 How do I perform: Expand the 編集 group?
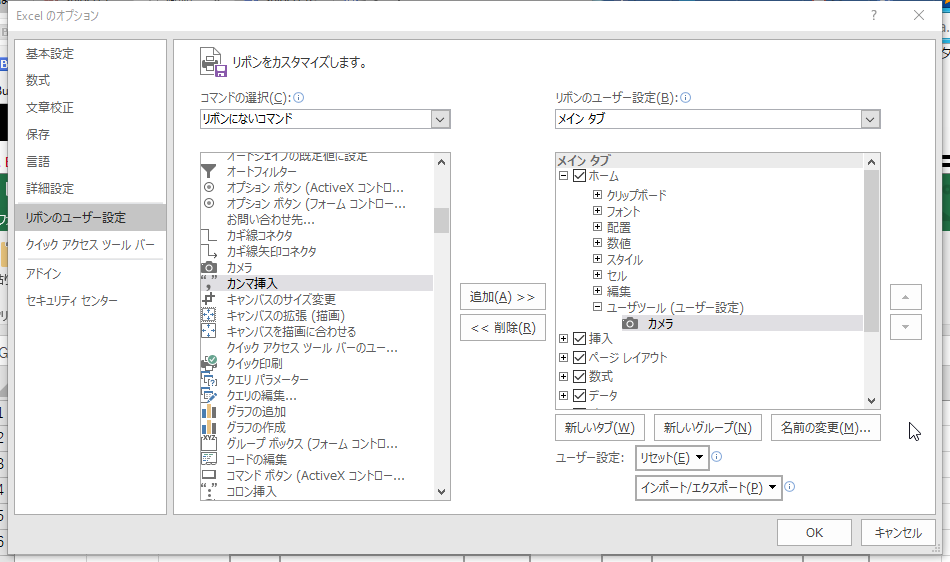(597, 291)
